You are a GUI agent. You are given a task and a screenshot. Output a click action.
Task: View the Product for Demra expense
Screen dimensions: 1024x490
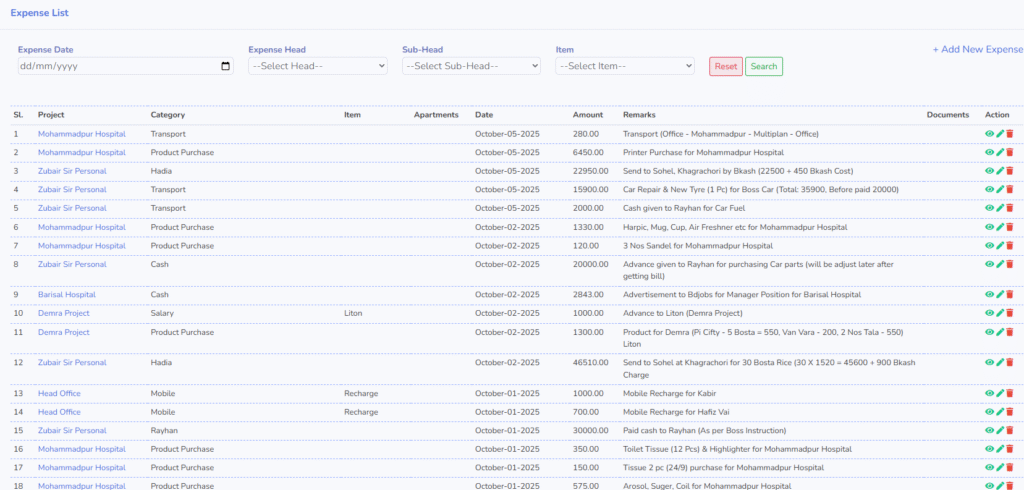pyautogui.click(x=989, y=332)
